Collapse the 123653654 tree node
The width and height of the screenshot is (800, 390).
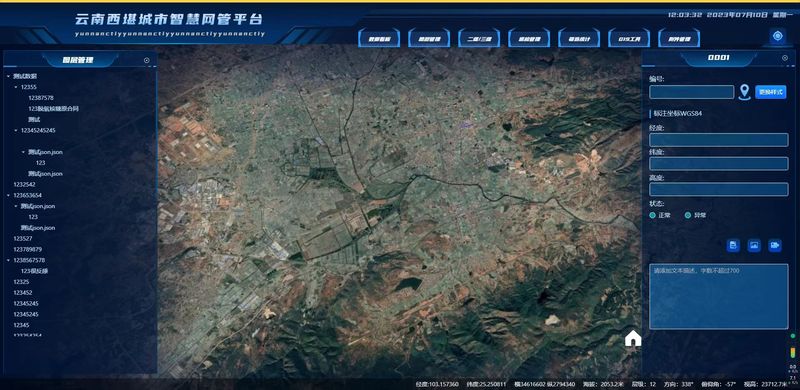[9, 196]
